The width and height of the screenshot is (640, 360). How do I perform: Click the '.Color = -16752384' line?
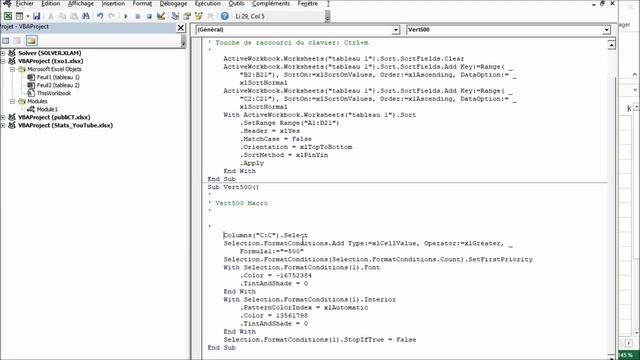[276, 276]
